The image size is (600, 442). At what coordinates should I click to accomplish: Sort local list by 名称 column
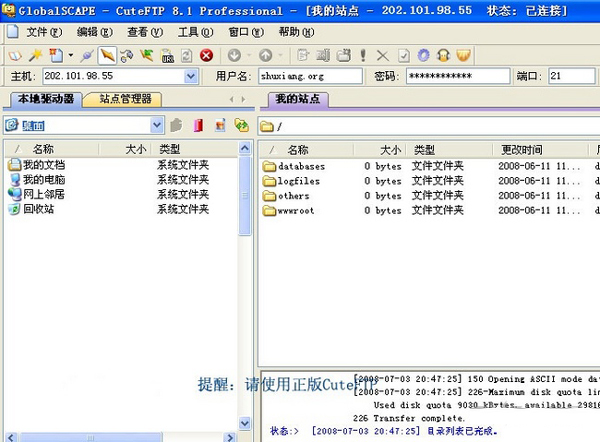click(x=52, y=149)
